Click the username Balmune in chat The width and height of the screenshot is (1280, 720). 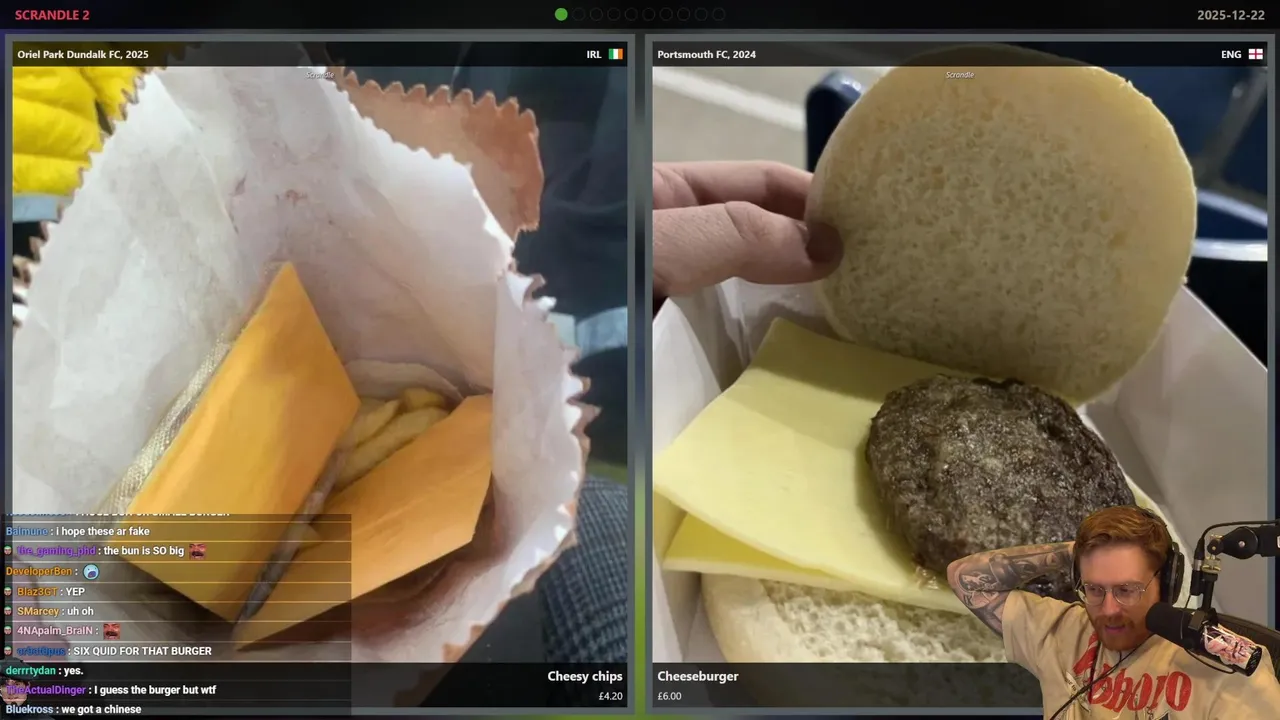pos(27,531)
